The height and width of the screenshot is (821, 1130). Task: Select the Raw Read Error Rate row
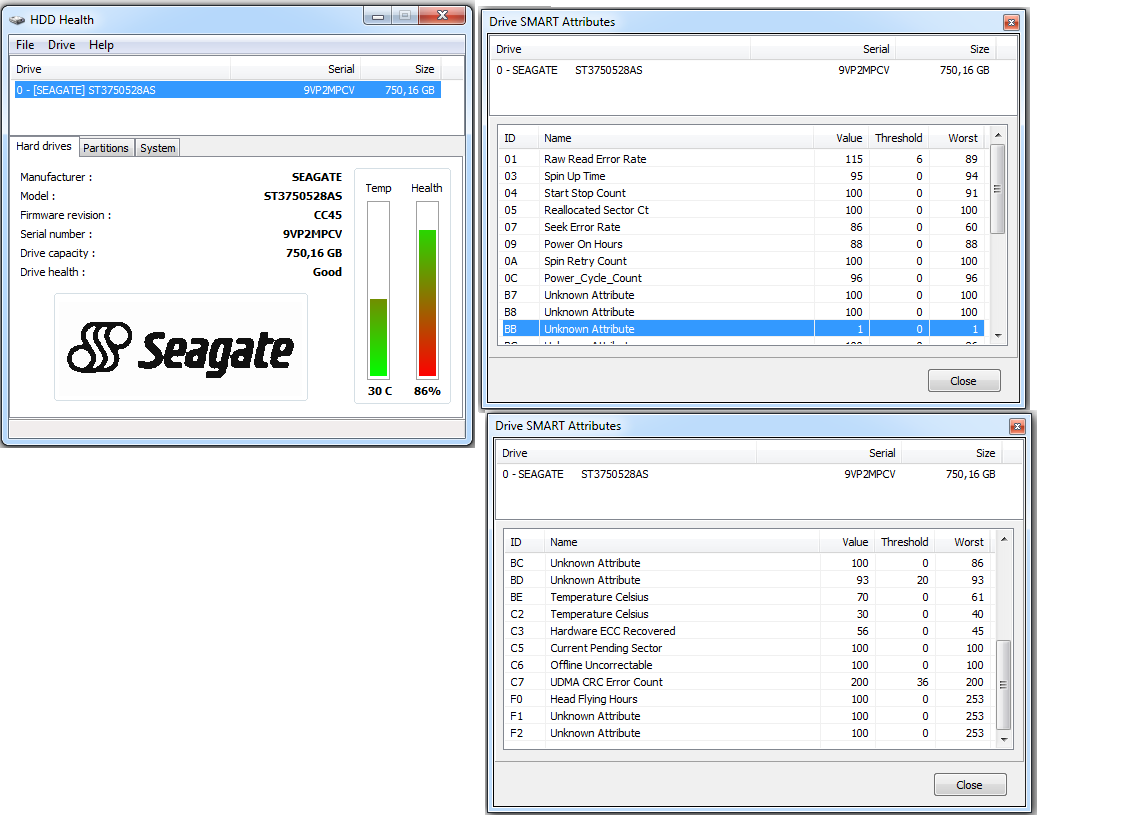click(x=742, y=159)
